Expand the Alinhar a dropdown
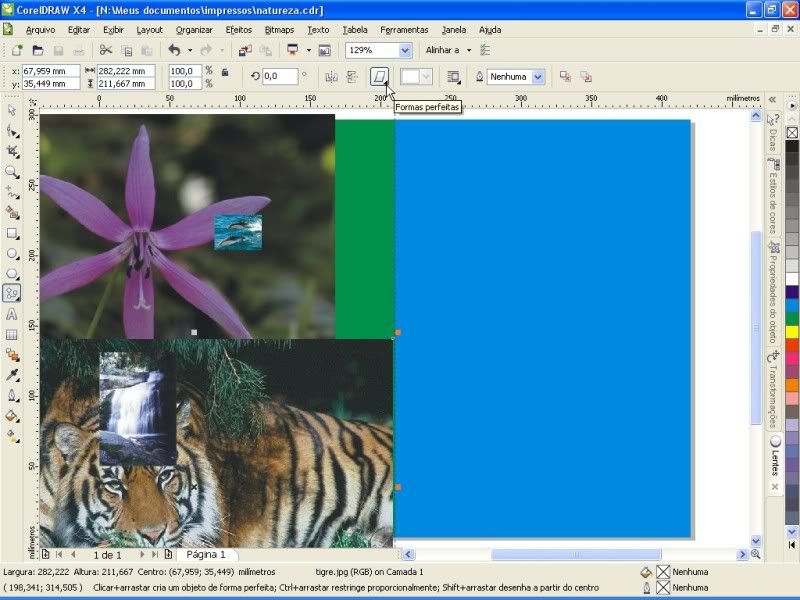The height and width of the screenshot is (600, 800). coord(468,50)
